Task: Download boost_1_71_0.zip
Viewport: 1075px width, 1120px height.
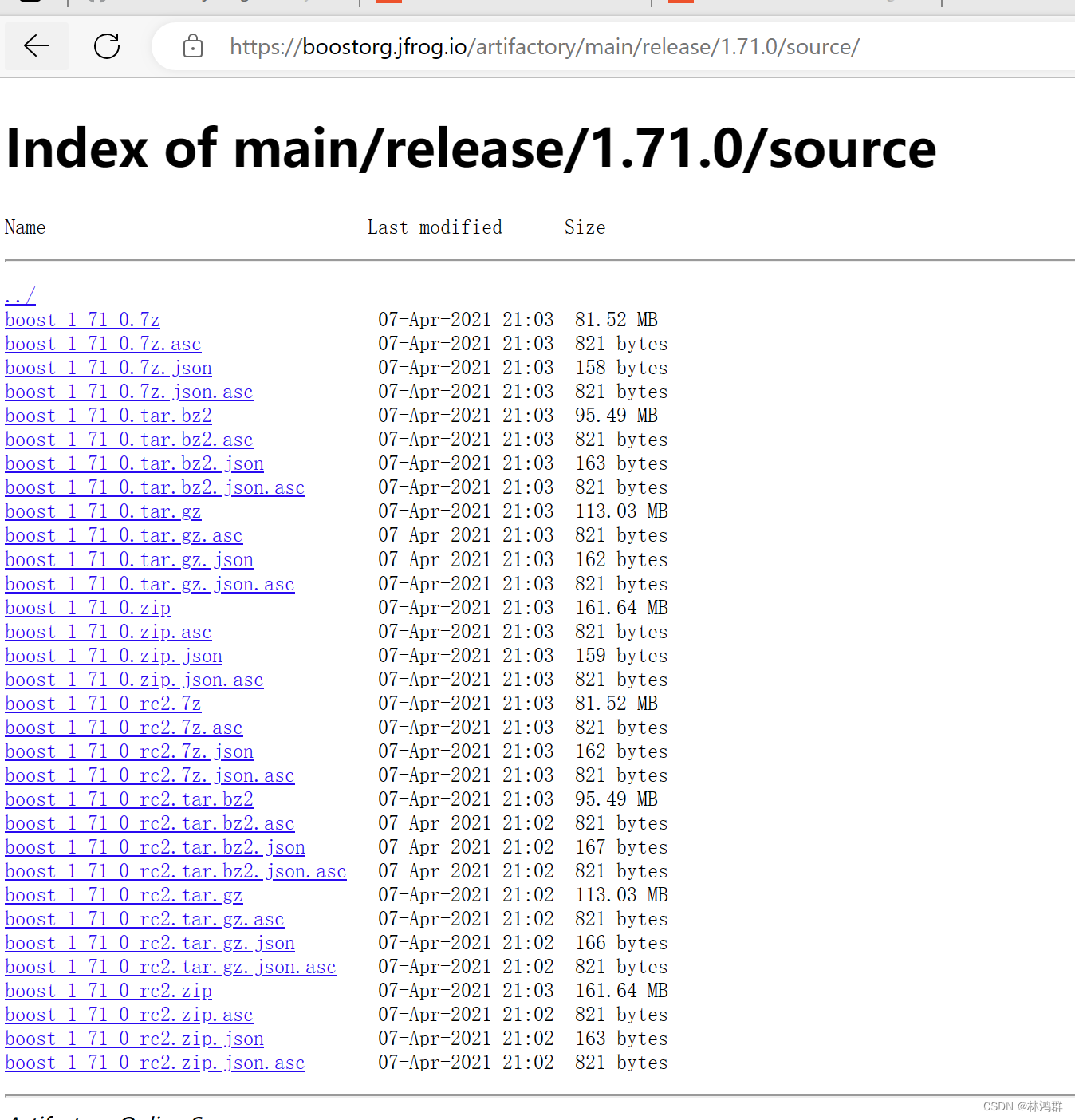Action: pyautogui.click(x=88, y=608)
